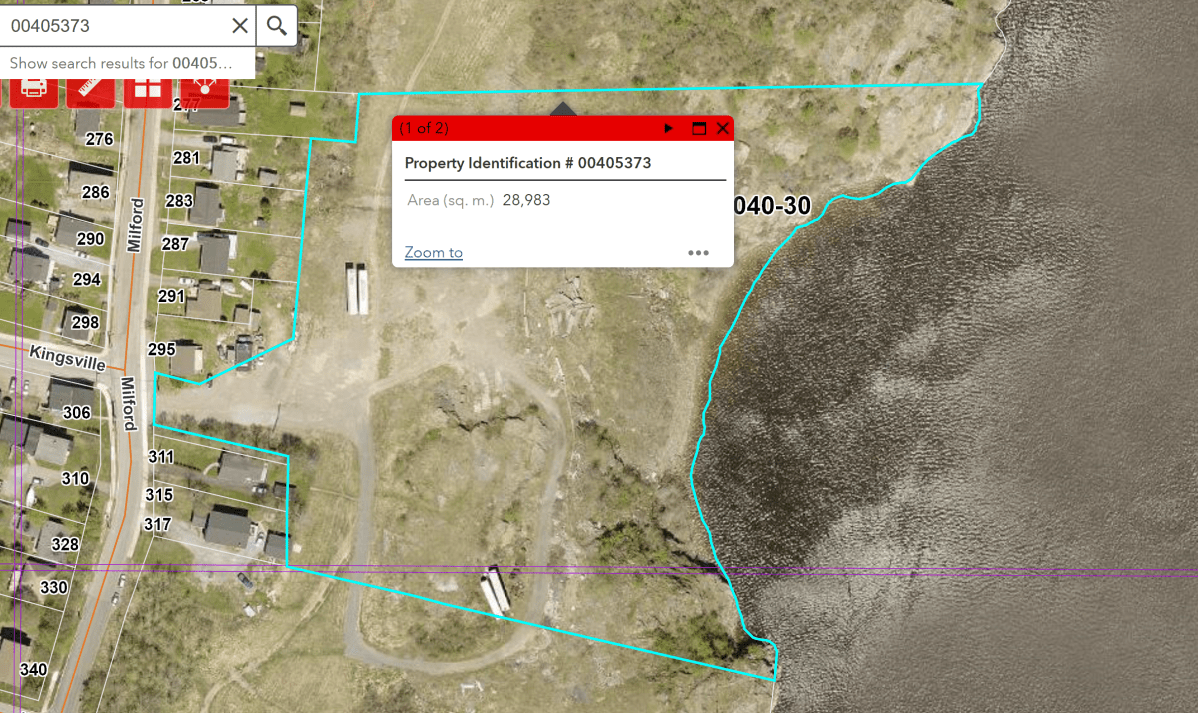The width and height of the screenshot is (1198, 713).
Task: Go to next feature in popup
Action: click(x=669, y=128)
